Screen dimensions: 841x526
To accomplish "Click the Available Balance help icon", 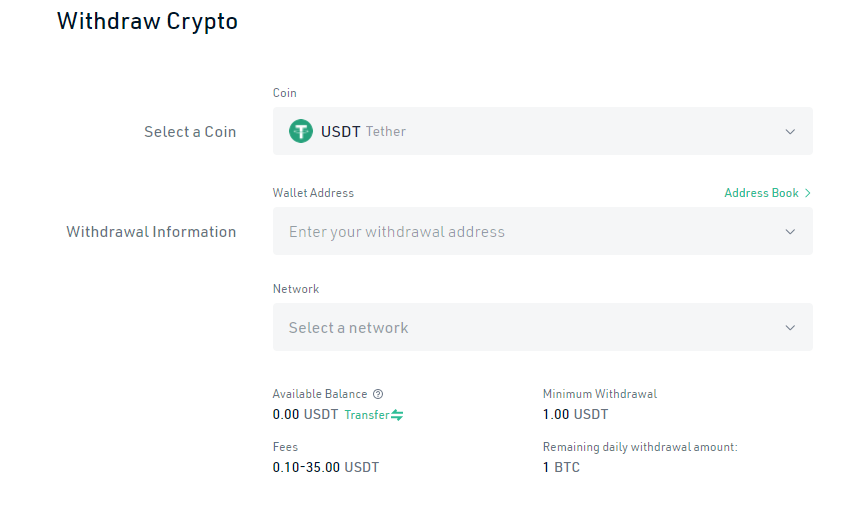I will coord(378,394).
